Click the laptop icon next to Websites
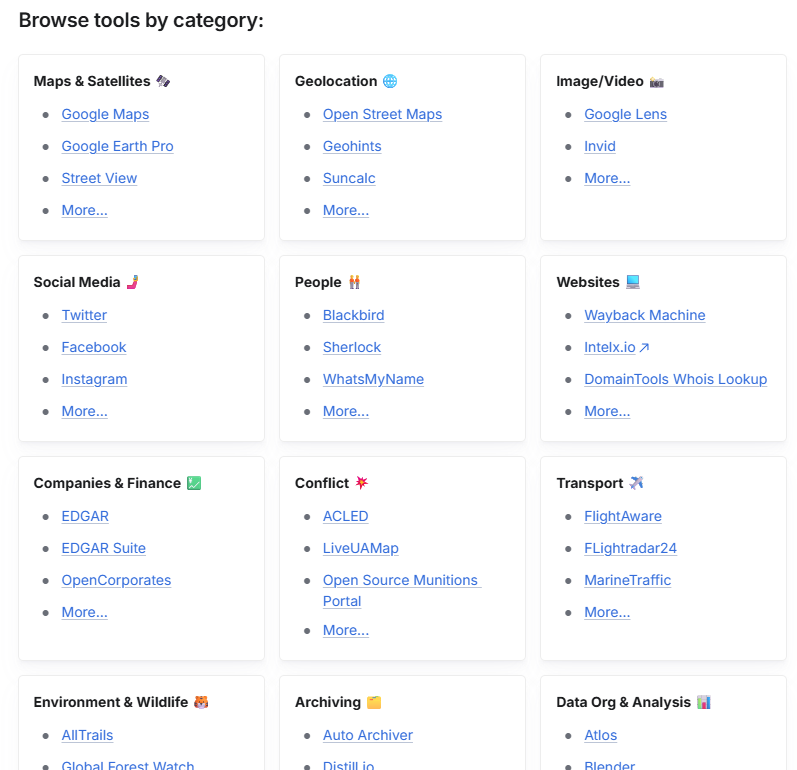The image size is (797, 770). point(633,282)
